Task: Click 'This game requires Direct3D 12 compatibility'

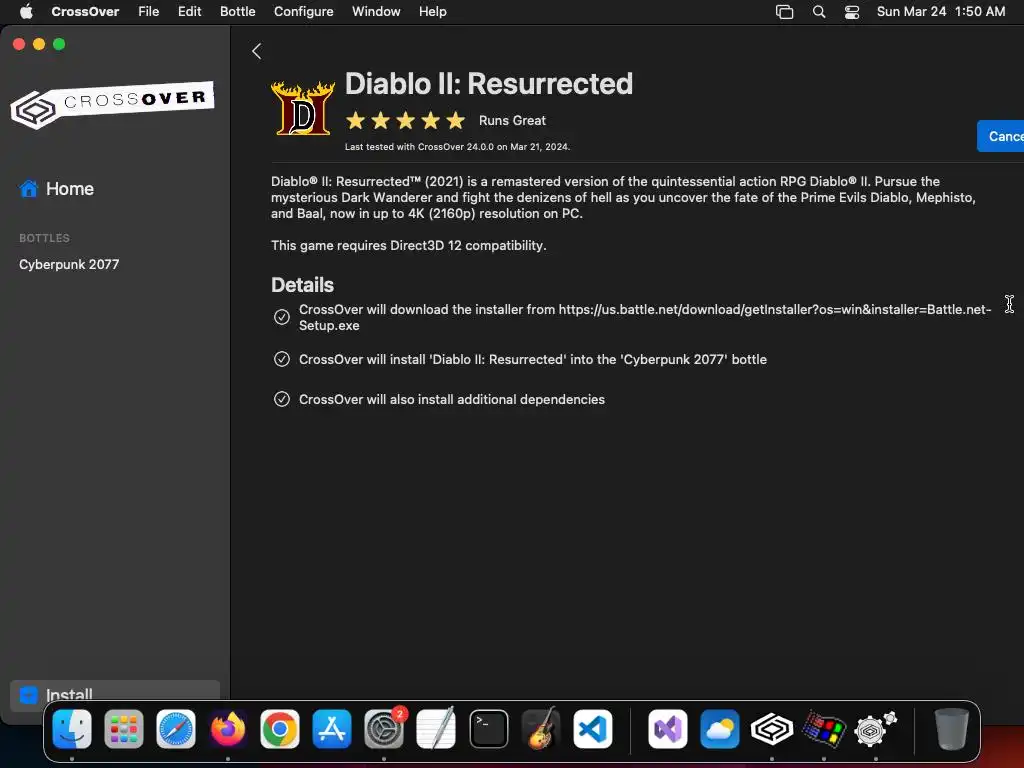Action: coord(409,246)
